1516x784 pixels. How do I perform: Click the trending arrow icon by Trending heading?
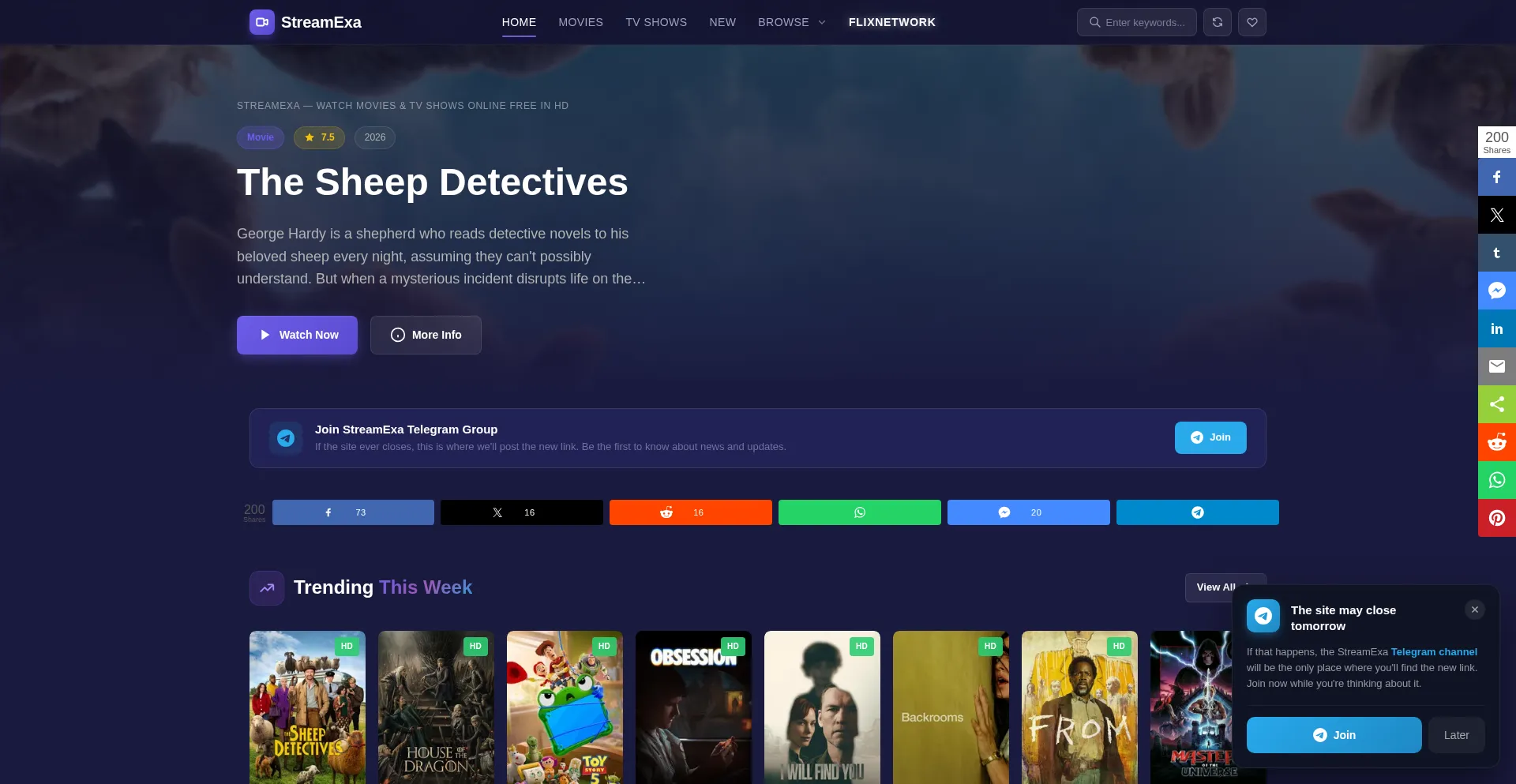[x=267, y=587]
